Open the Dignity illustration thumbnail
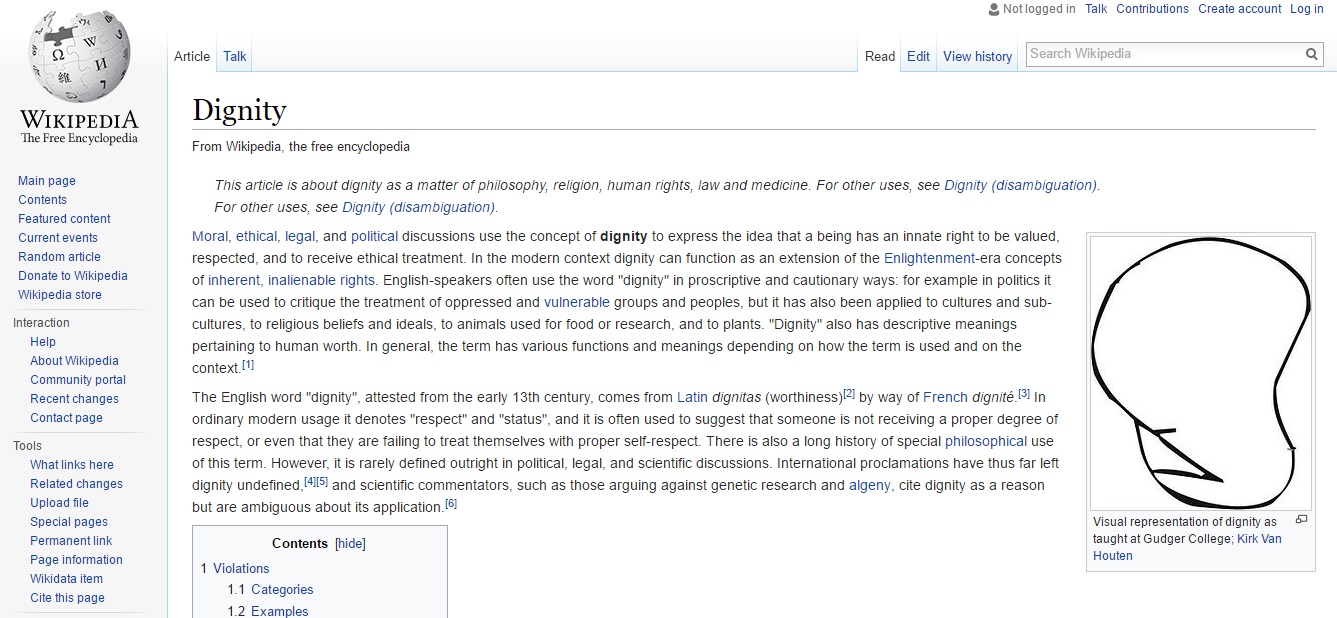Image resolution: width=1337 pixels, height=618 pixels. (x=1200, y=373)
